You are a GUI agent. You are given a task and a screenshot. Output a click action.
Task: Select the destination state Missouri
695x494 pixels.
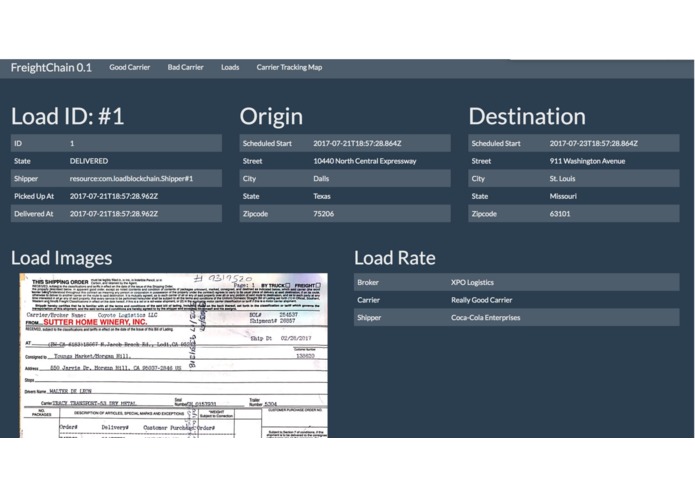(x=563, y=196)
